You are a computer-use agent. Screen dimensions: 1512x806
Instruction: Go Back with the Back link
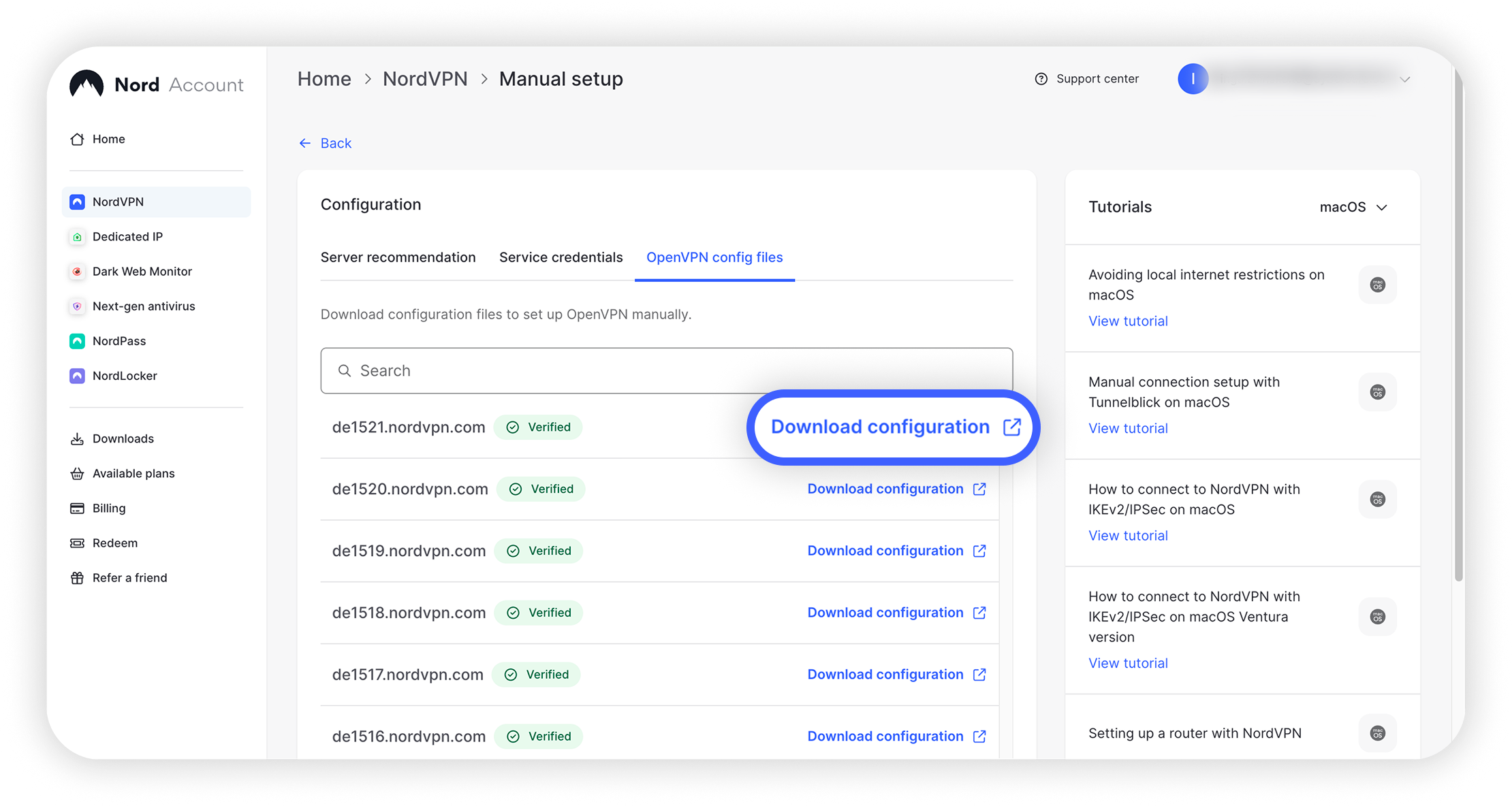point(325,143)
